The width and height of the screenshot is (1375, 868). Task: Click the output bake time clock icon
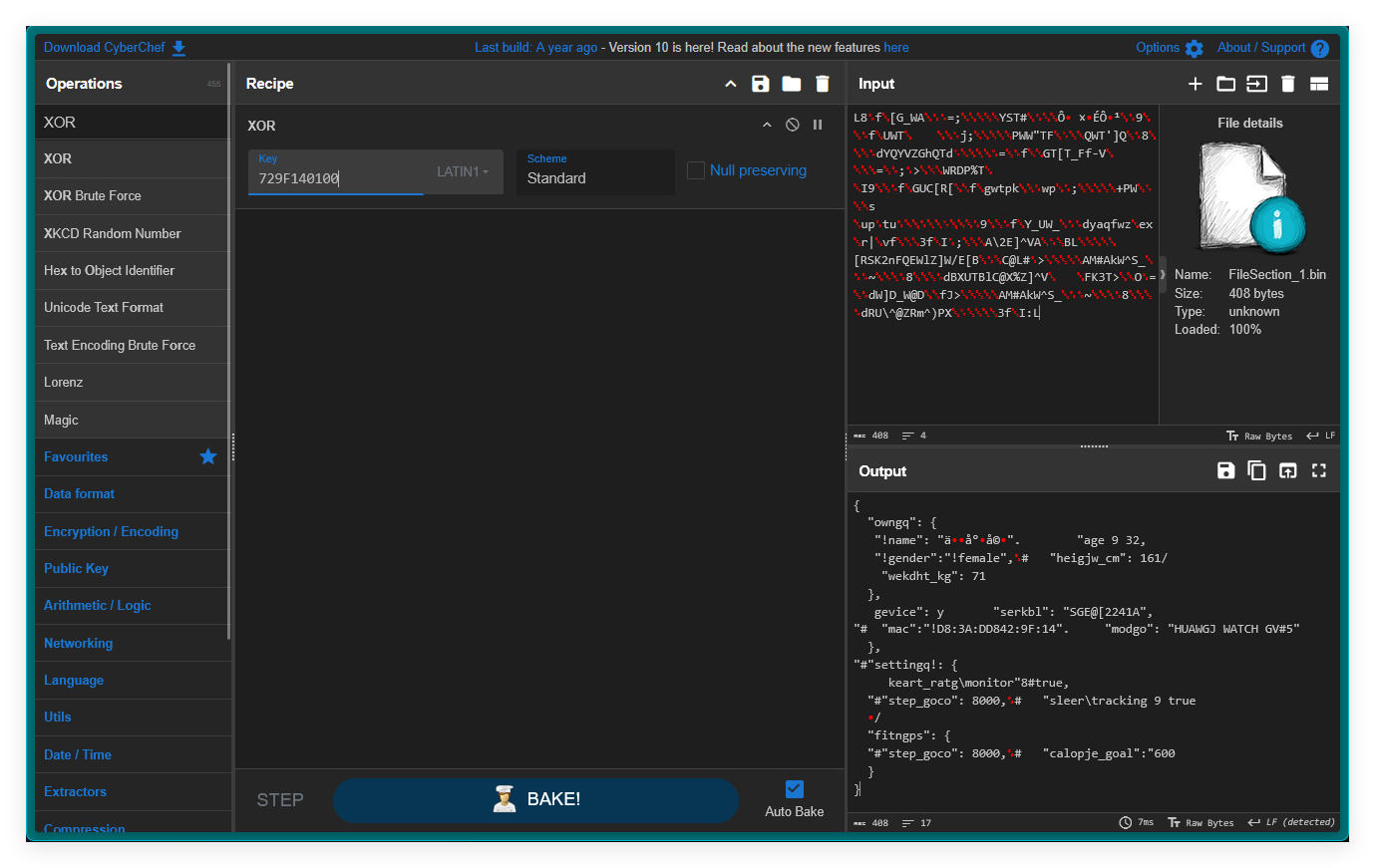click(1125, 822)
